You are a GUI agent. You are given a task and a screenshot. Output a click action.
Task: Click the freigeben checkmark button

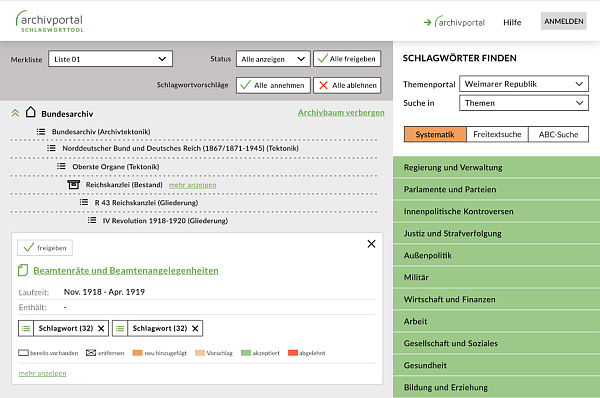pyautogui.click(x=45, y=248)
